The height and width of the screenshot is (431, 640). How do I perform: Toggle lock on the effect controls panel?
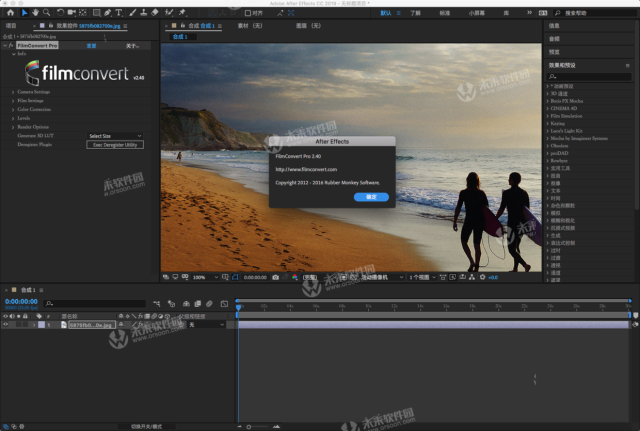[51, 26]
